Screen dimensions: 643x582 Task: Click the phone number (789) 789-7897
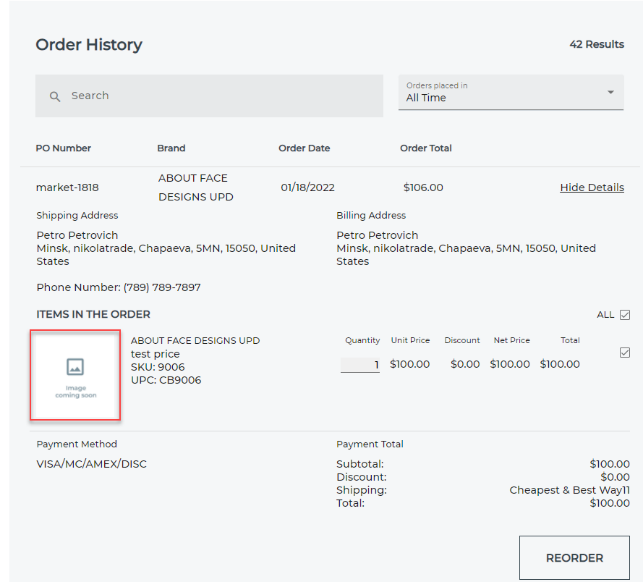click(162, 287)
